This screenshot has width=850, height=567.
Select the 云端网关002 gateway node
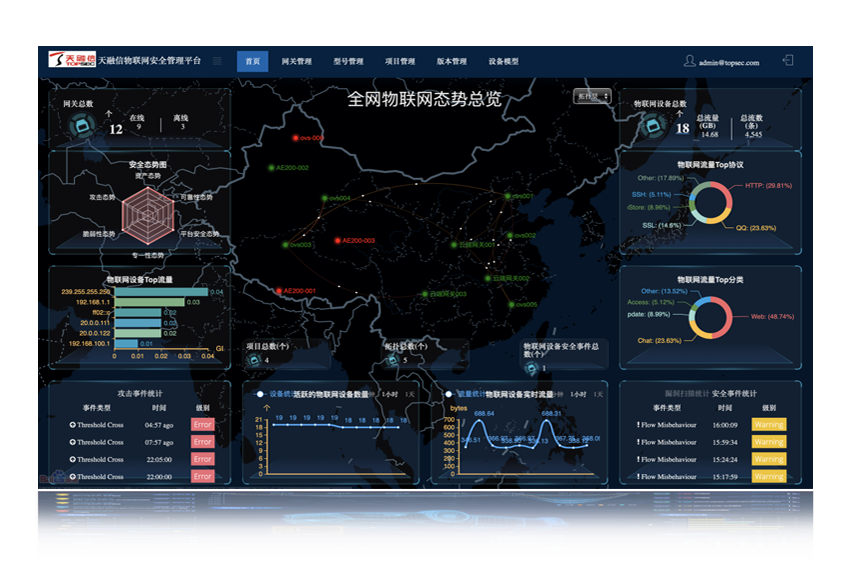pos(488,278)
